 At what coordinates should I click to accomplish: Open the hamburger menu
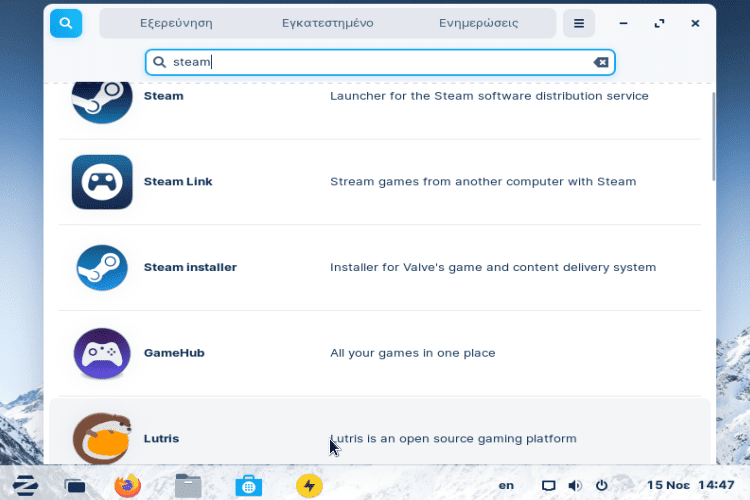tap(579, 23)
